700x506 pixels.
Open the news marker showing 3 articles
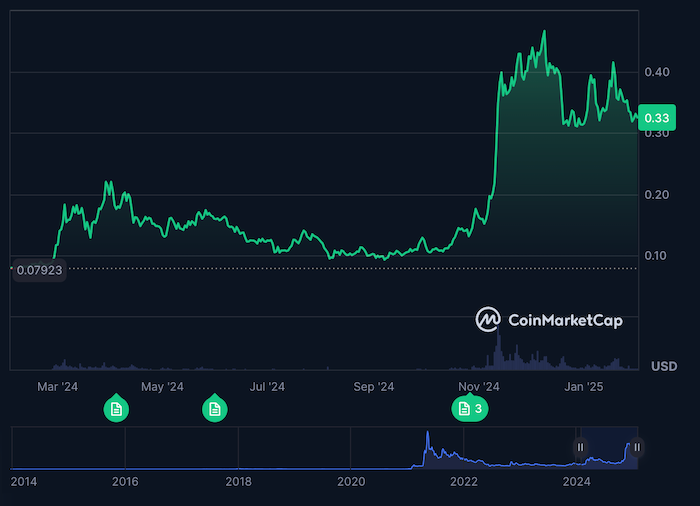tap(469, 408)
